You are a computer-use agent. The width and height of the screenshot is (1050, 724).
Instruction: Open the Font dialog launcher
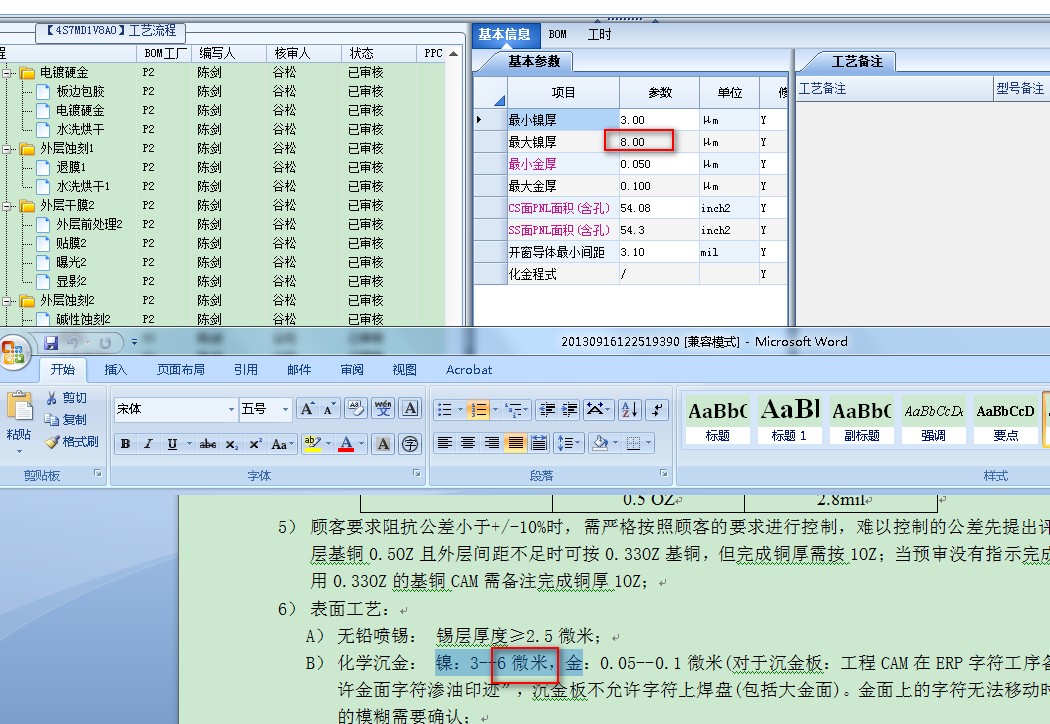click(417, 473)
